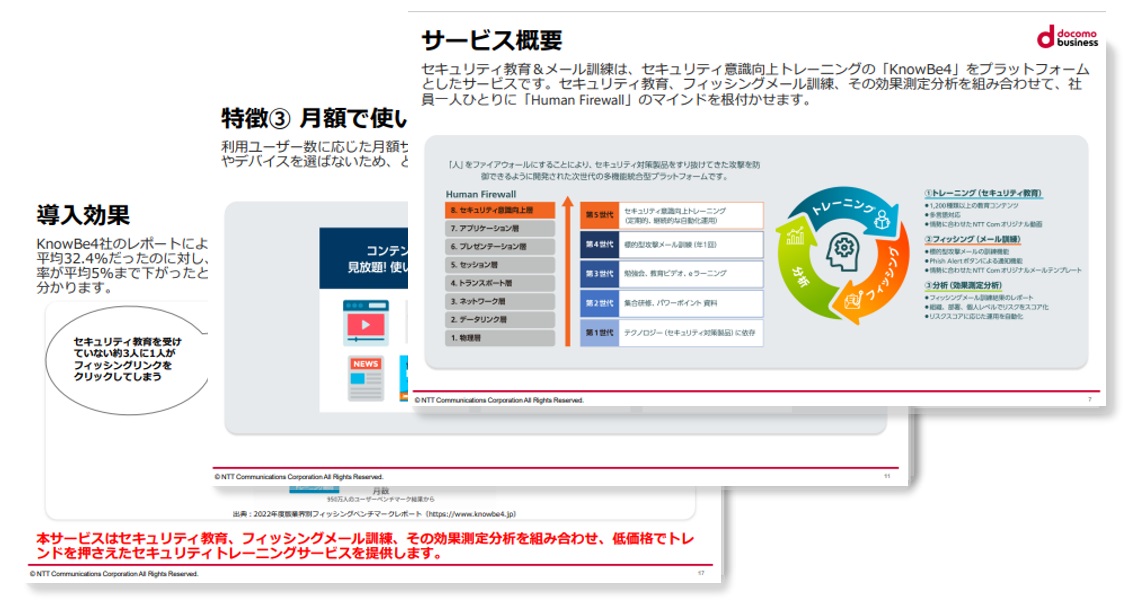The height and width of the screenshot is (607, 1127).
Task: Click the 特徴③ 月額で使い slide title
Action: [314, 117]
